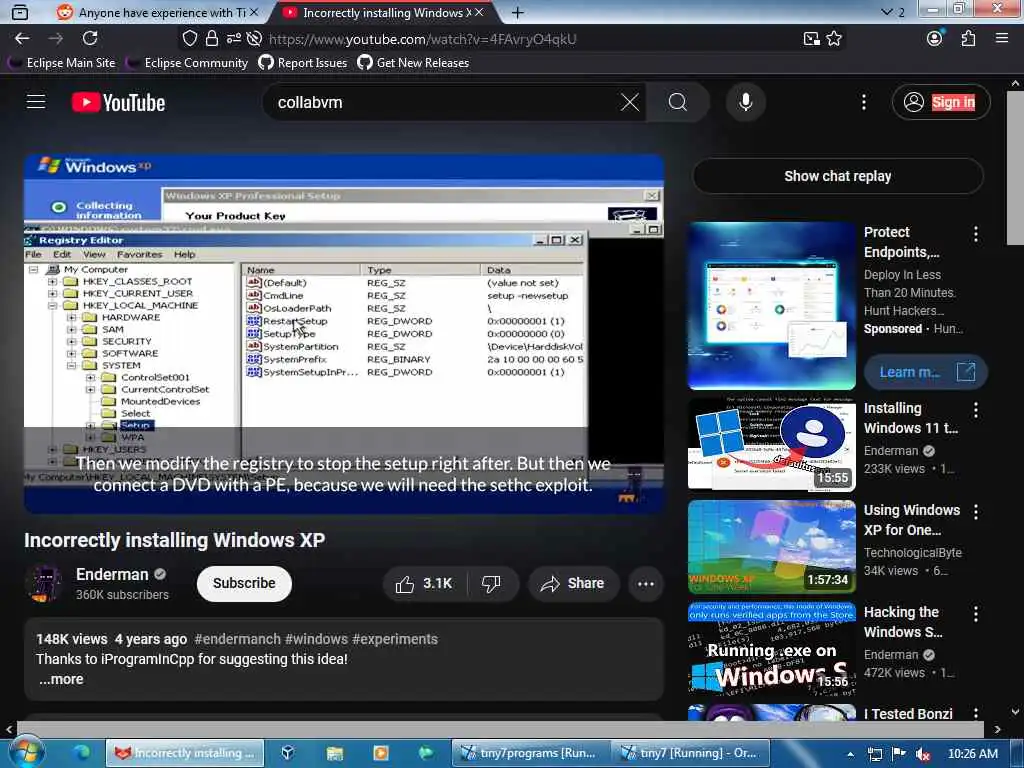Click the horizontal page scrollbar
The width and height of the screenshot is (1024, 768).
500,728
